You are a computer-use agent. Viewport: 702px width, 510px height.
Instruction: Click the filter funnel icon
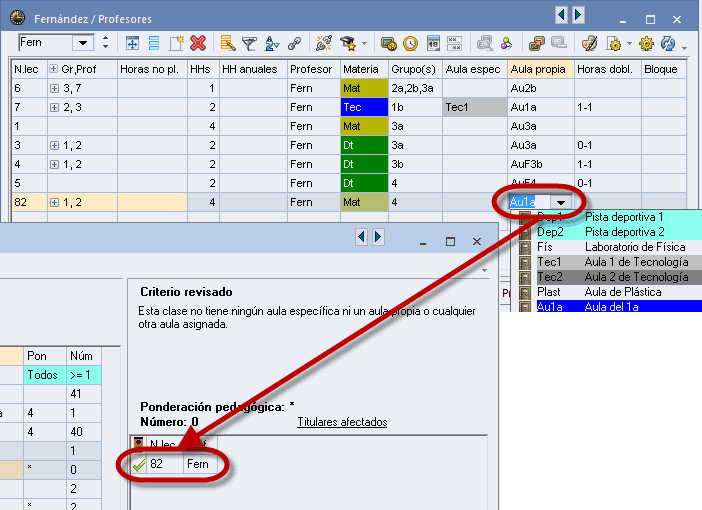tap(249, 44)
